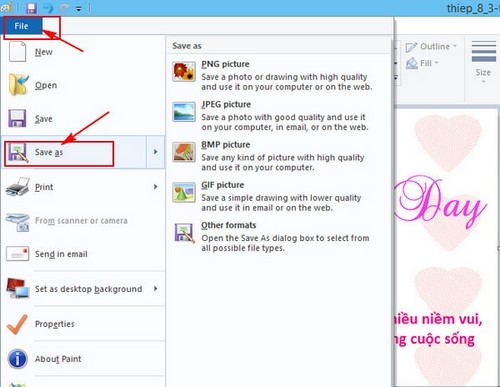Click the New document icon
Screen dimensions: 500x387
click(x=17, y=52)
